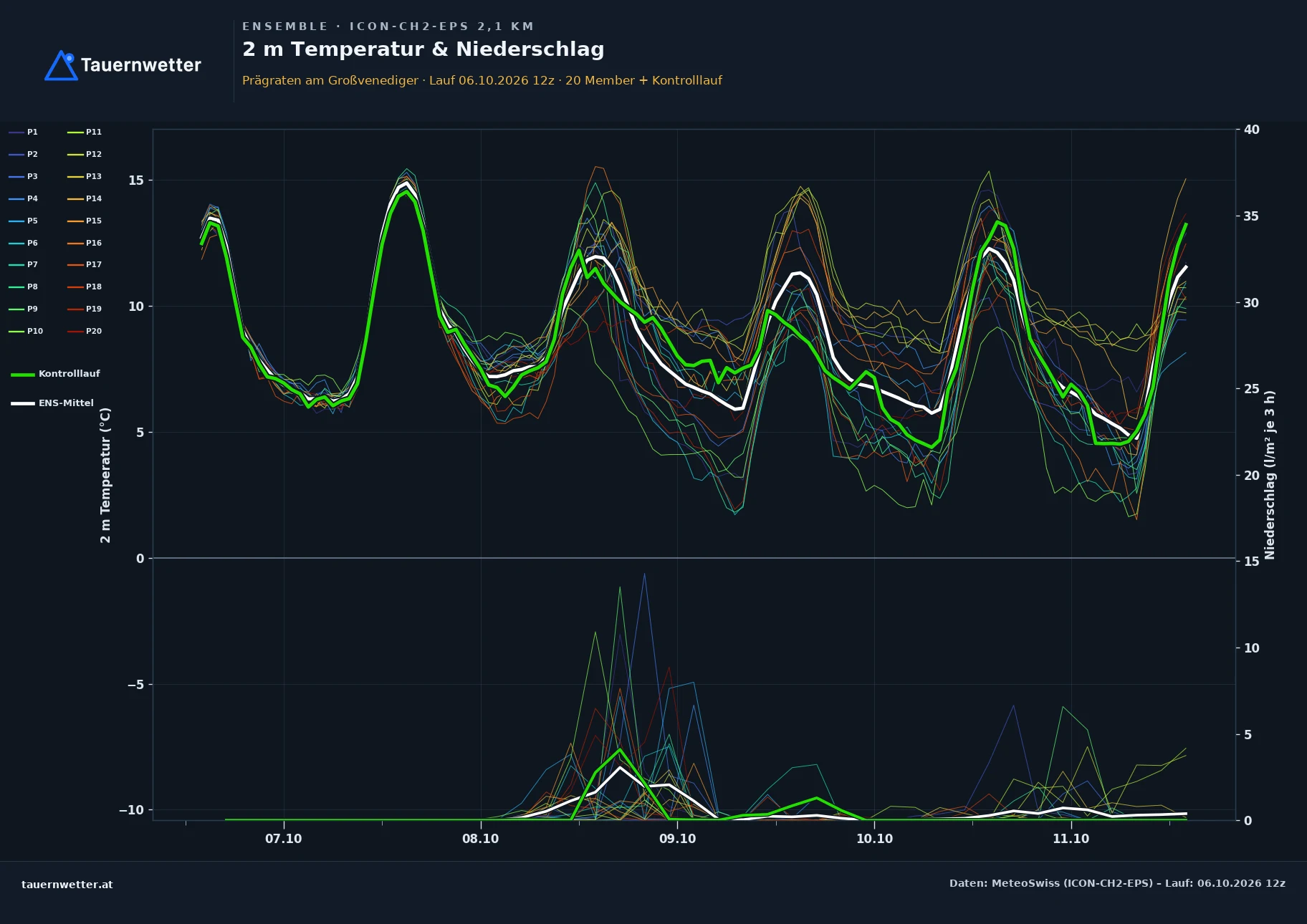1307x924 pixels.
Task: Select the P17 legend entry
Action: point(85,264)
